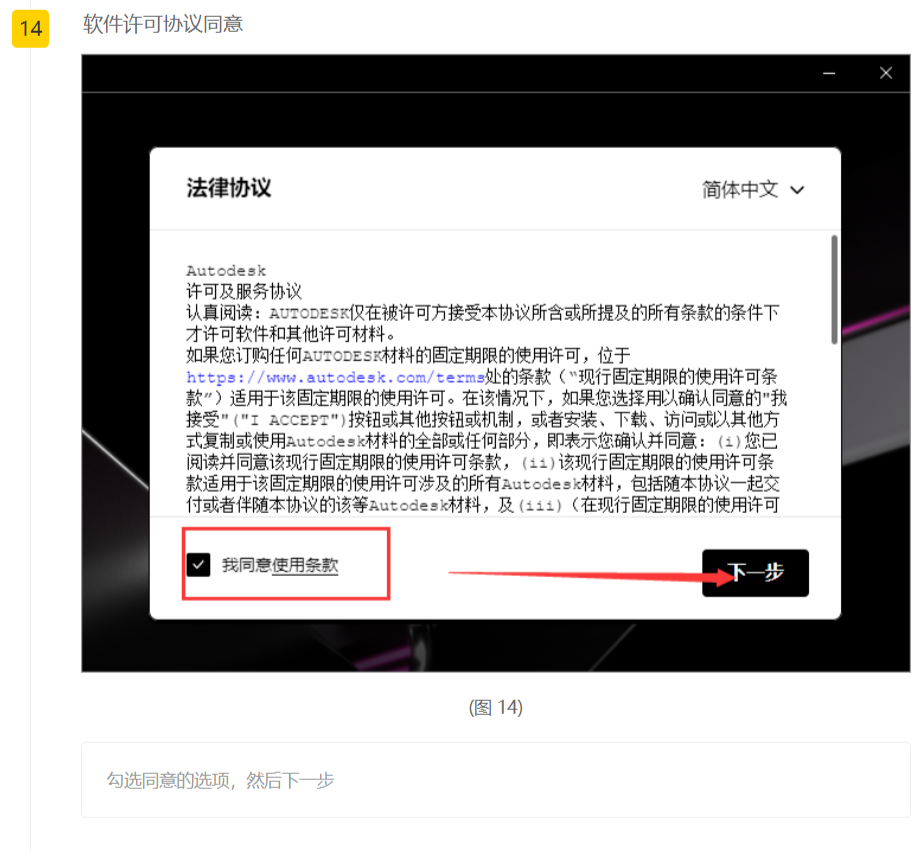This screenshot has width=921, height=852.
Task: Click the 许可及服务协议 line in the agreement
Action: pos(244,291)
